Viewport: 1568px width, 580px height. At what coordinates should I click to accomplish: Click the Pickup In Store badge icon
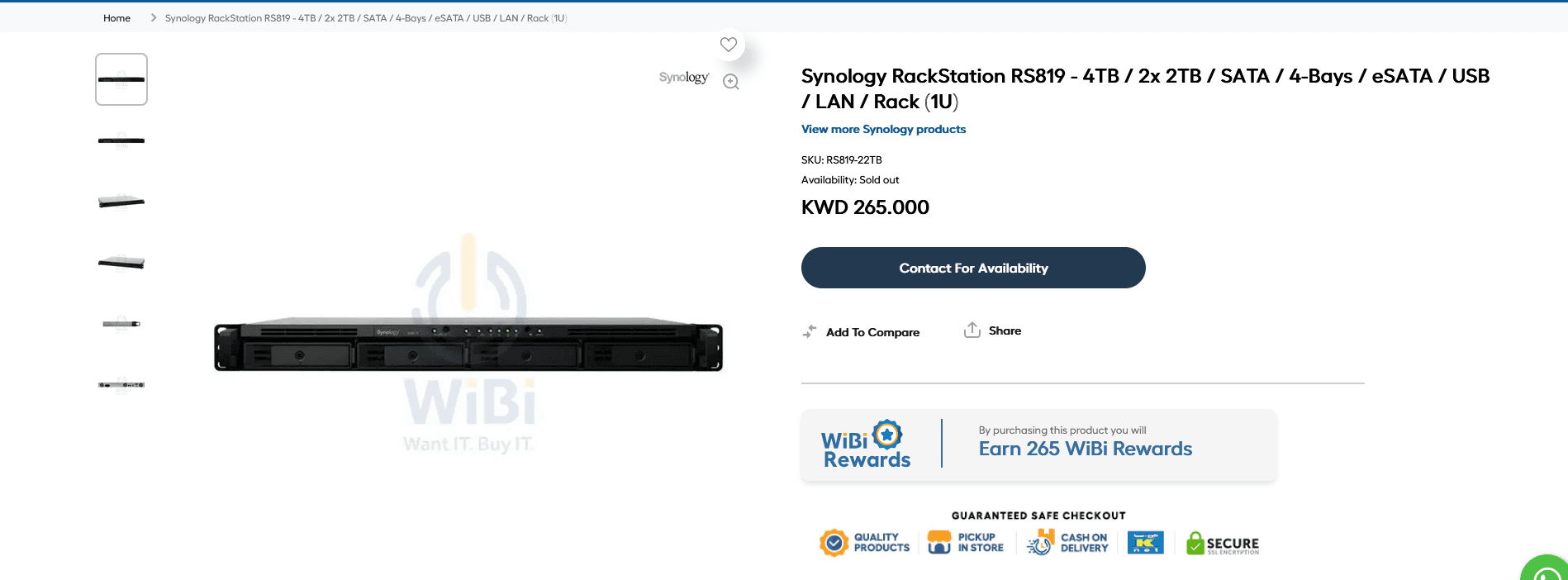pyautogui.click(x=939, y=543)
